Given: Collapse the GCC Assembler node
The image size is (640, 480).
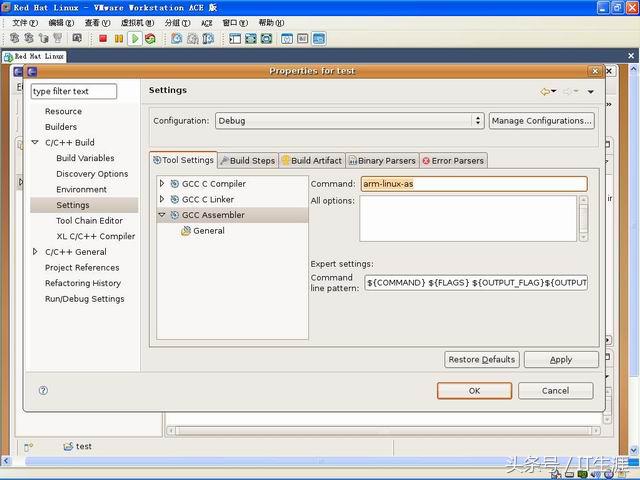Looking at the screenshot, I should (x=162, y=215).
